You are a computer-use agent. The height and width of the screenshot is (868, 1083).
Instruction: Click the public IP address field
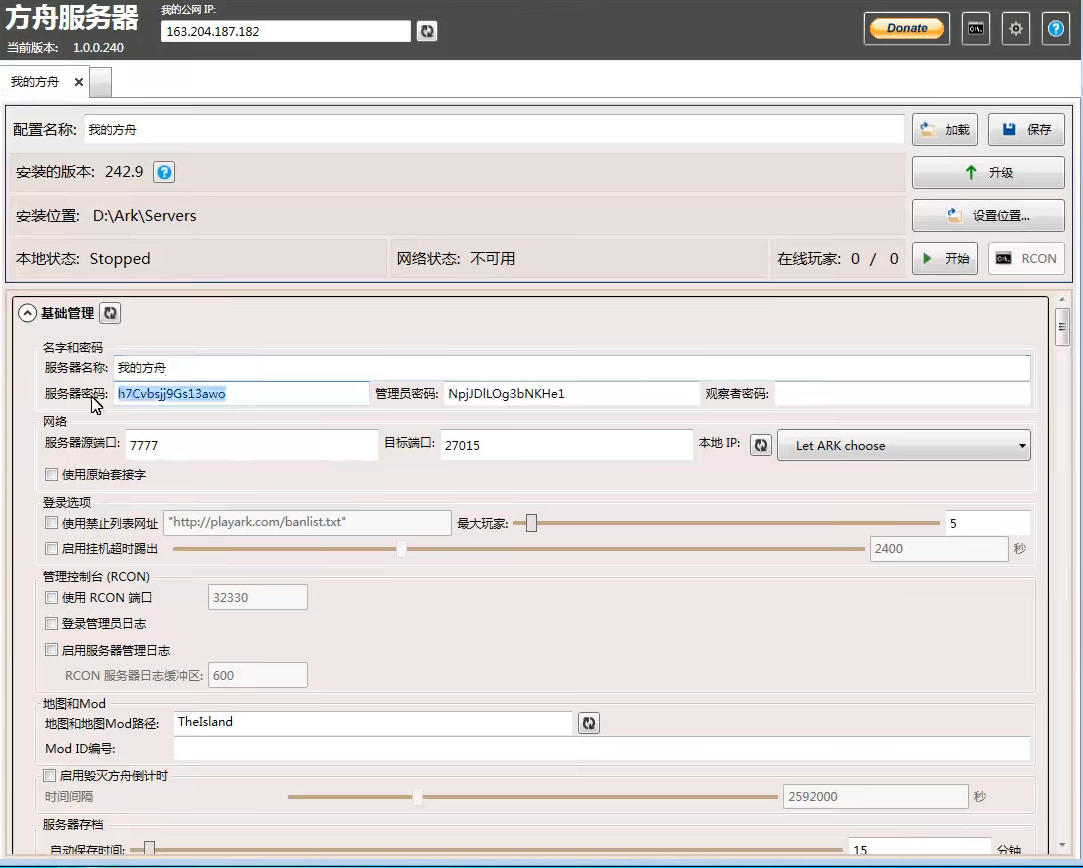(286, 31)
